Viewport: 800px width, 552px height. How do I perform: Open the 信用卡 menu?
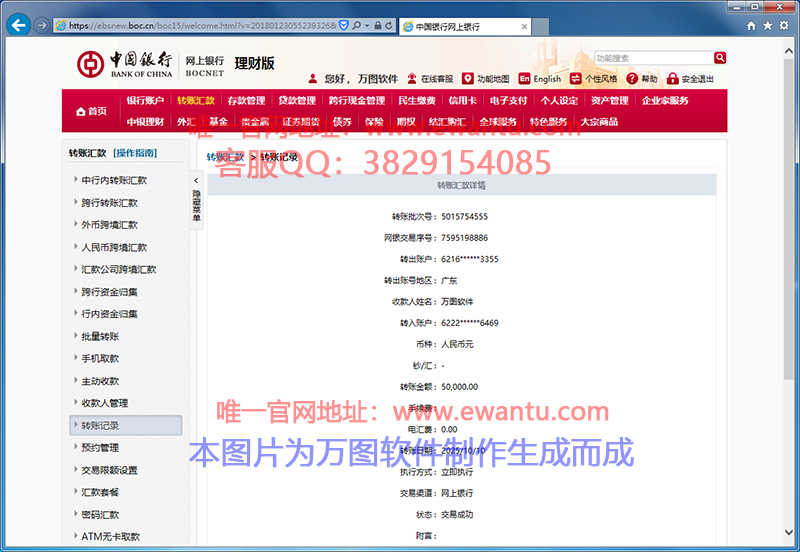click(x=463, y=101)
